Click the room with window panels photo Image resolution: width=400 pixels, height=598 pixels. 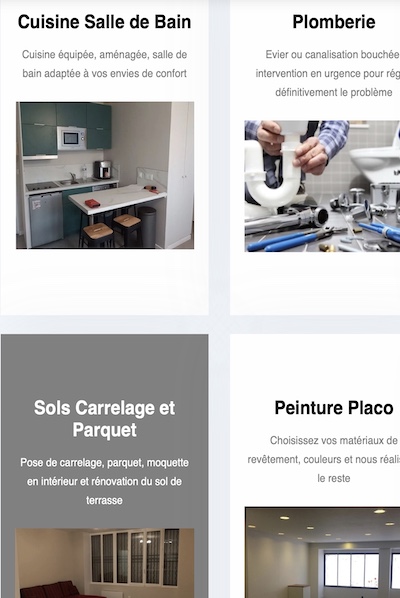point(104,563)
